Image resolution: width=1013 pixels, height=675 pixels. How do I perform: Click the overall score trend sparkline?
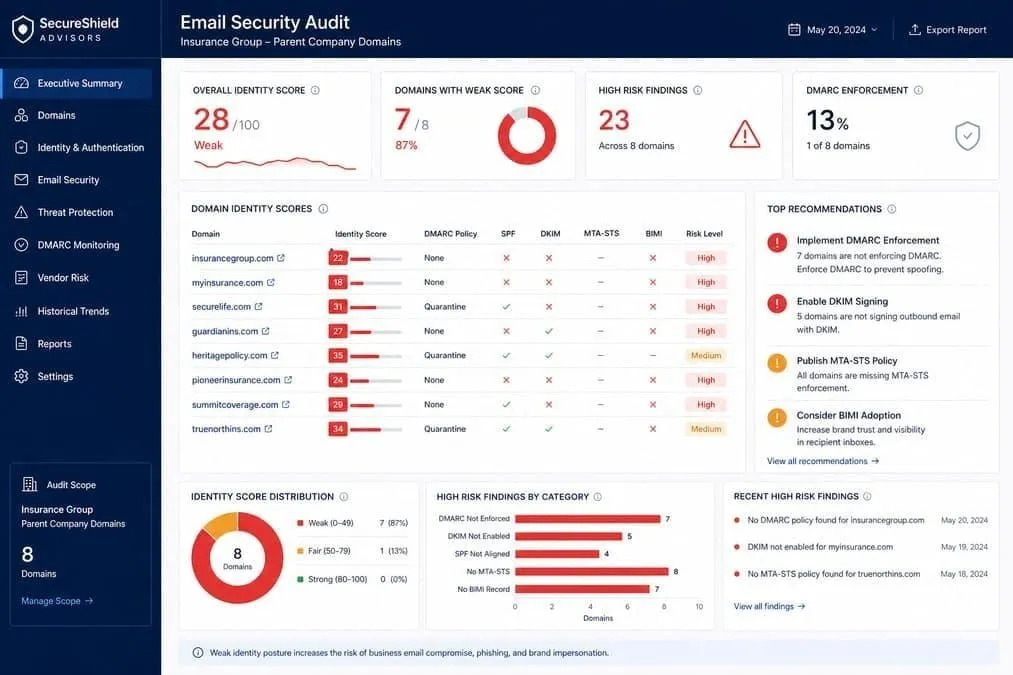(275, 163)
